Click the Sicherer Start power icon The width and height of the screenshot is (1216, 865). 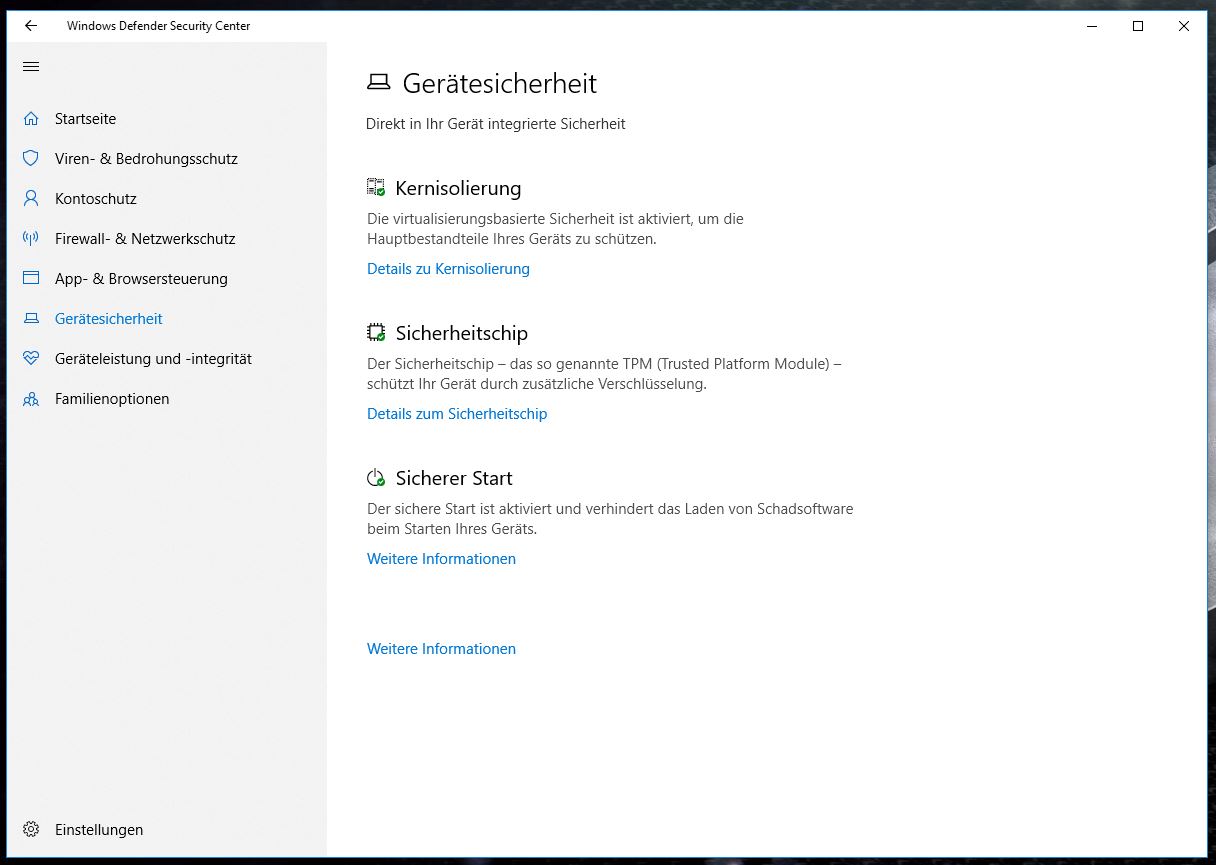(x=376, y=477)
